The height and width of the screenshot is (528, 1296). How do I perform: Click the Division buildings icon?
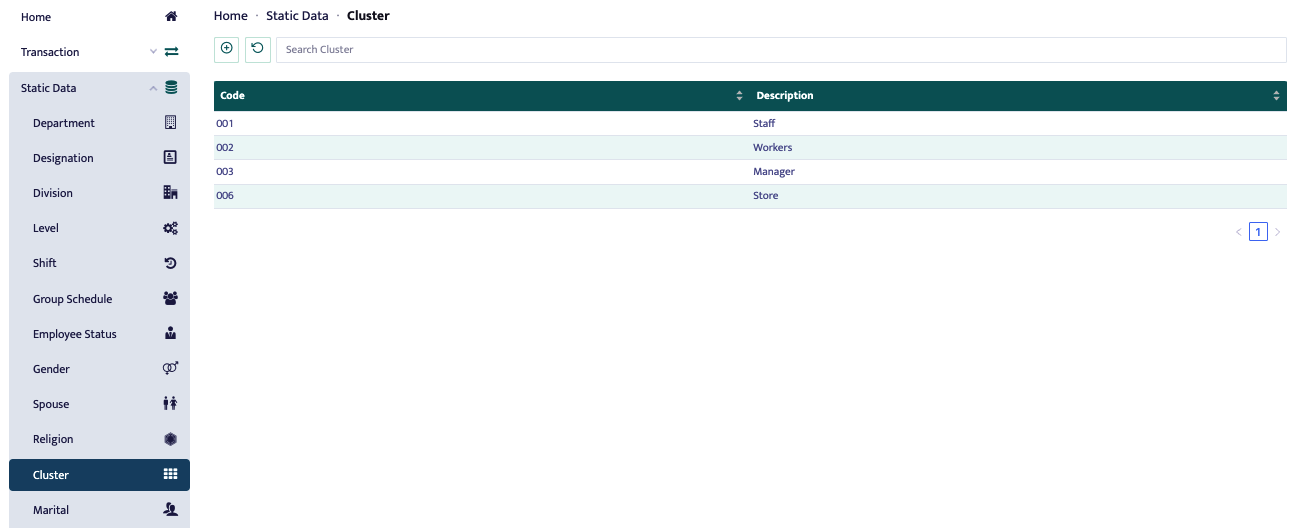pos(170,193)
